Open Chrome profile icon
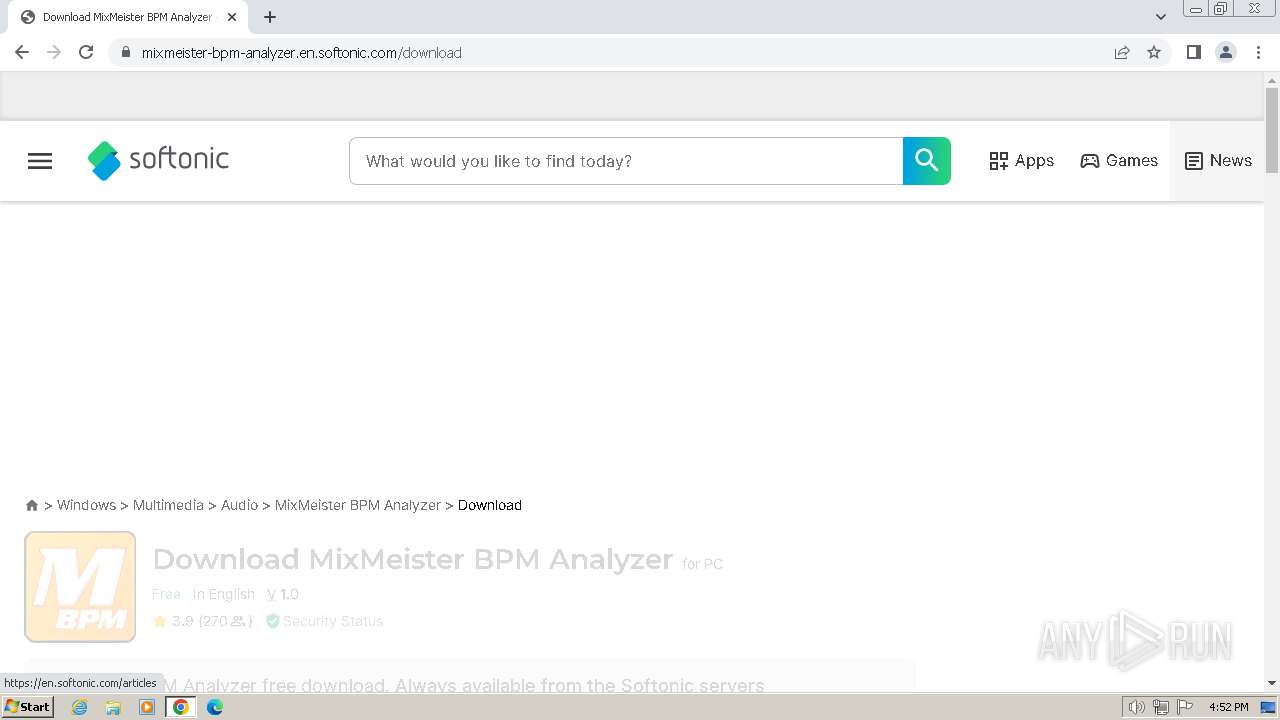Viewport: 1280px width, 720px height. click(1226, 52)
